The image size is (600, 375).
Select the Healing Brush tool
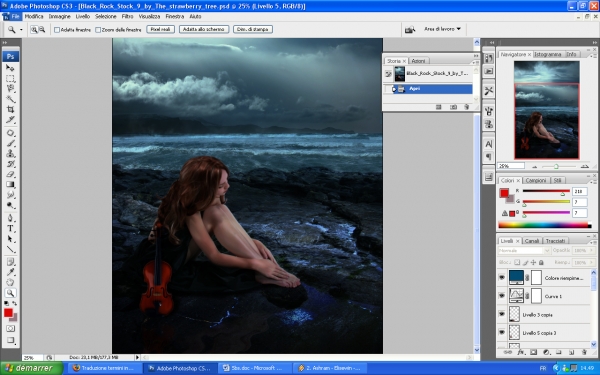point(10,133)
